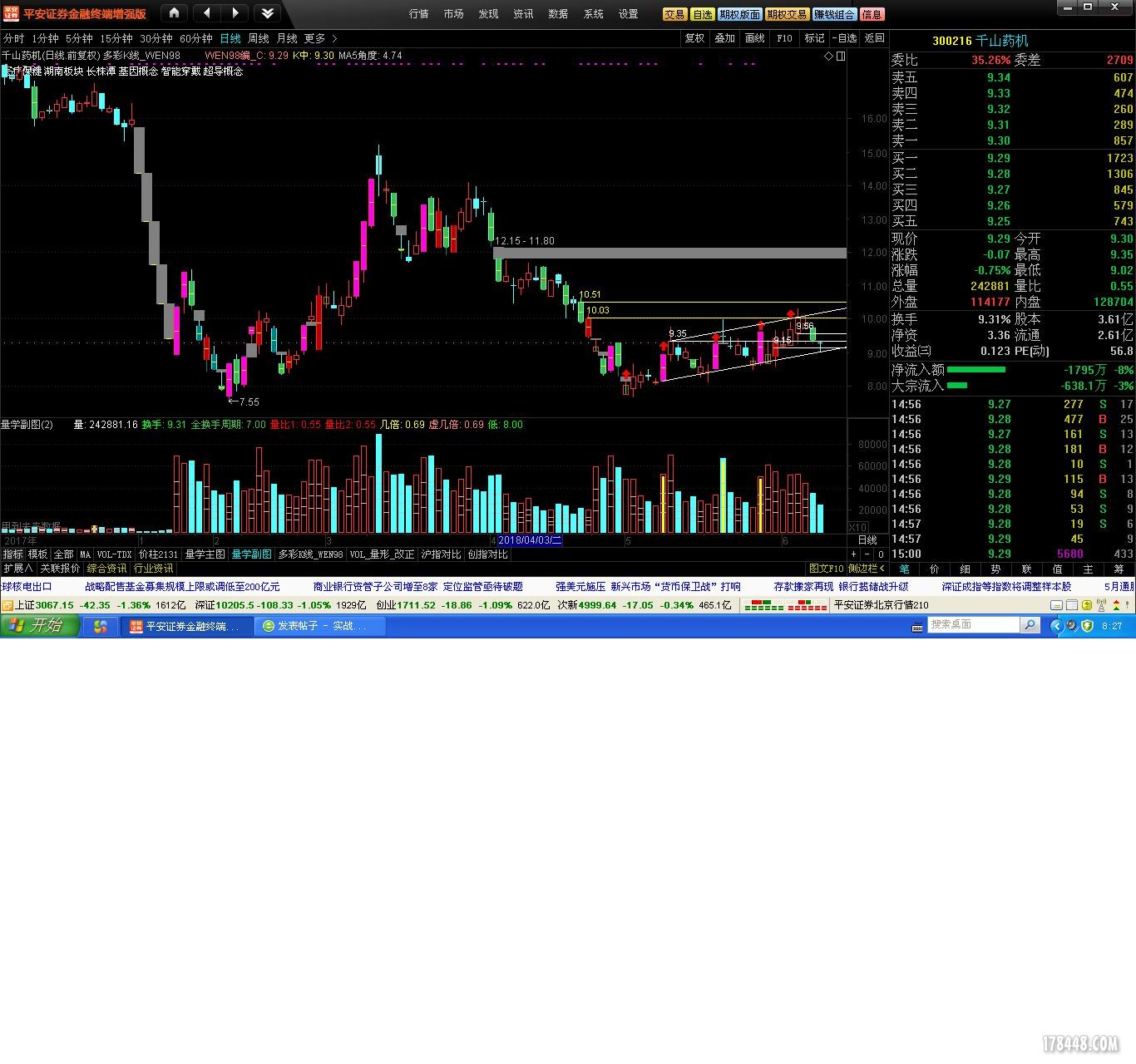The height and width of the screenshot is (1064, 1136).
Task: Select the 价 price tab in sidebar
Action: (x=935, y=569)
